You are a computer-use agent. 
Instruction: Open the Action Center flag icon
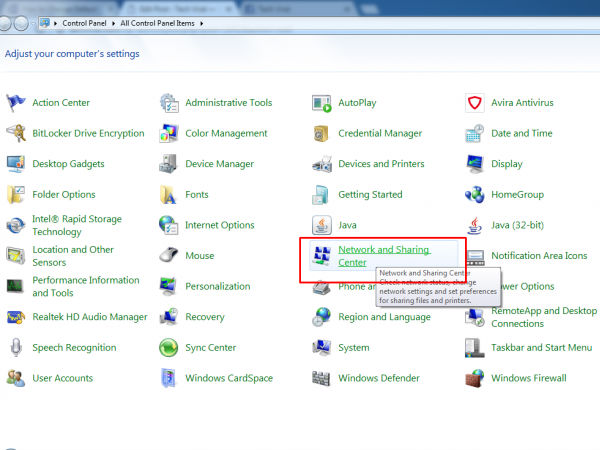point(15,103)
